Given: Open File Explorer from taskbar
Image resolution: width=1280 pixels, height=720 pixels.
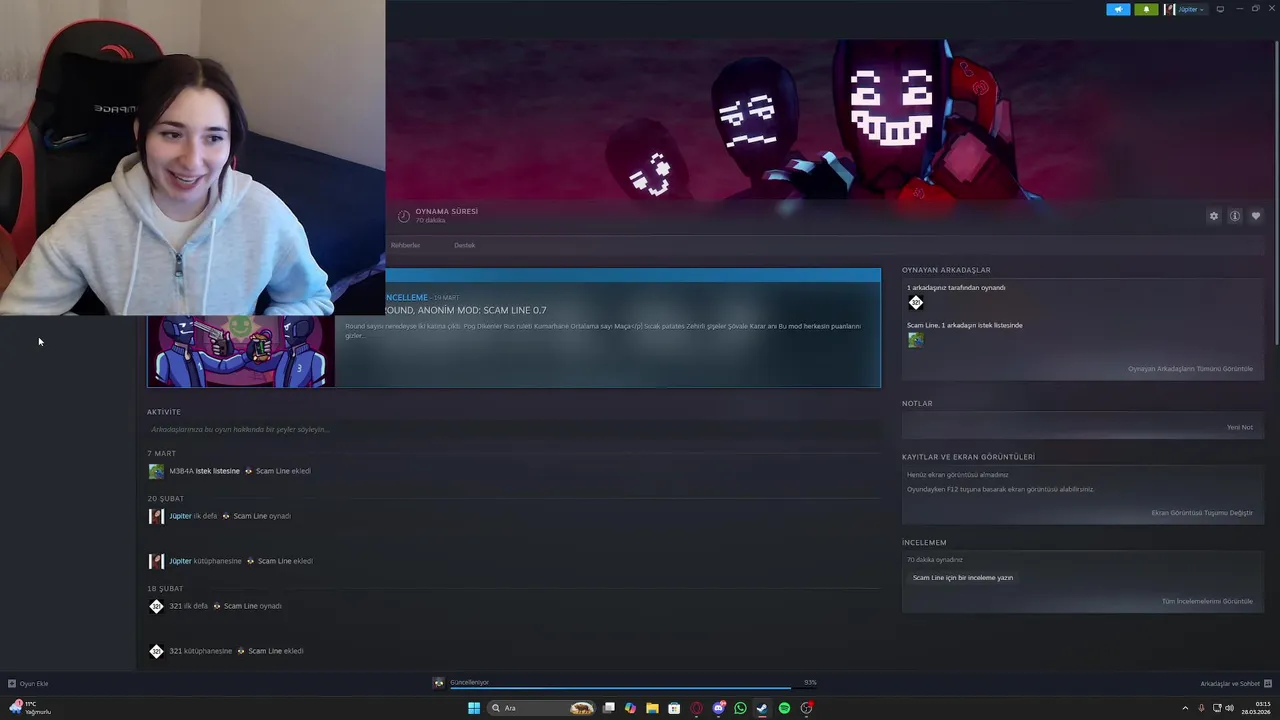Looking at the screenshot, I should [652, 708].
